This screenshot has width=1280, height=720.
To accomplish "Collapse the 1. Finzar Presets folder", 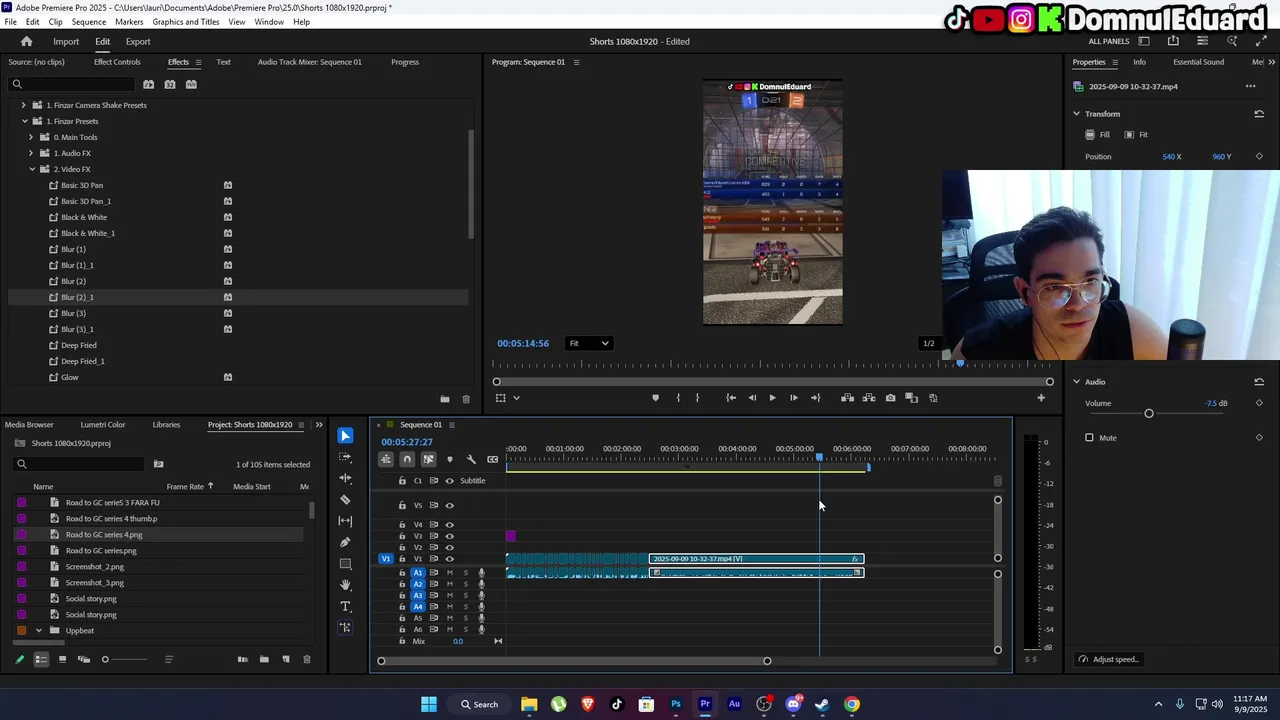I will [x=24, y=121].
